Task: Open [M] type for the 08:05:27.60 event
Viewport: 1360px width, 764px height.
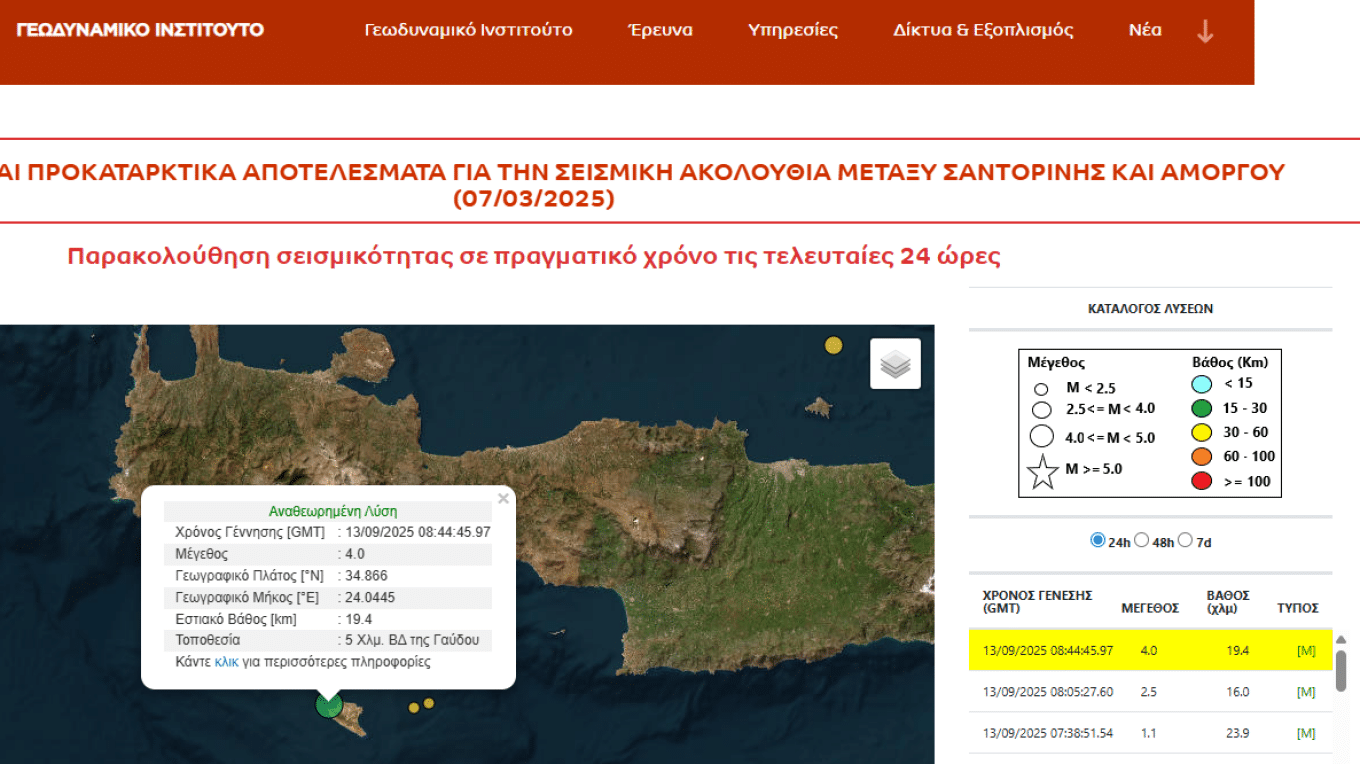Action: click(x=1305, y=692)
